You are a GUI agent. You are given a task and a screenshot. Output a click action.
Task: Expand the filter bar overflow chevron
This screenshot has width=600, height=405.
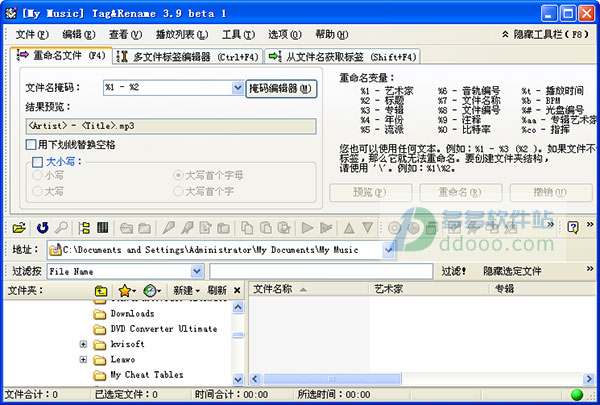pos(590,269)
